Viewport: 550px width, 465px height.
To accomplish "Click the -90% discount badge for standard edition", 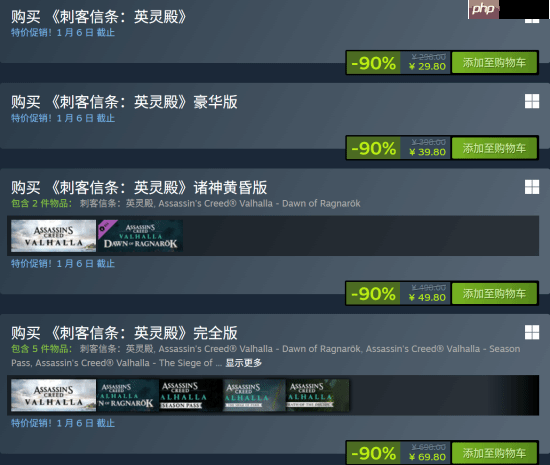I will tap(374, 63).
